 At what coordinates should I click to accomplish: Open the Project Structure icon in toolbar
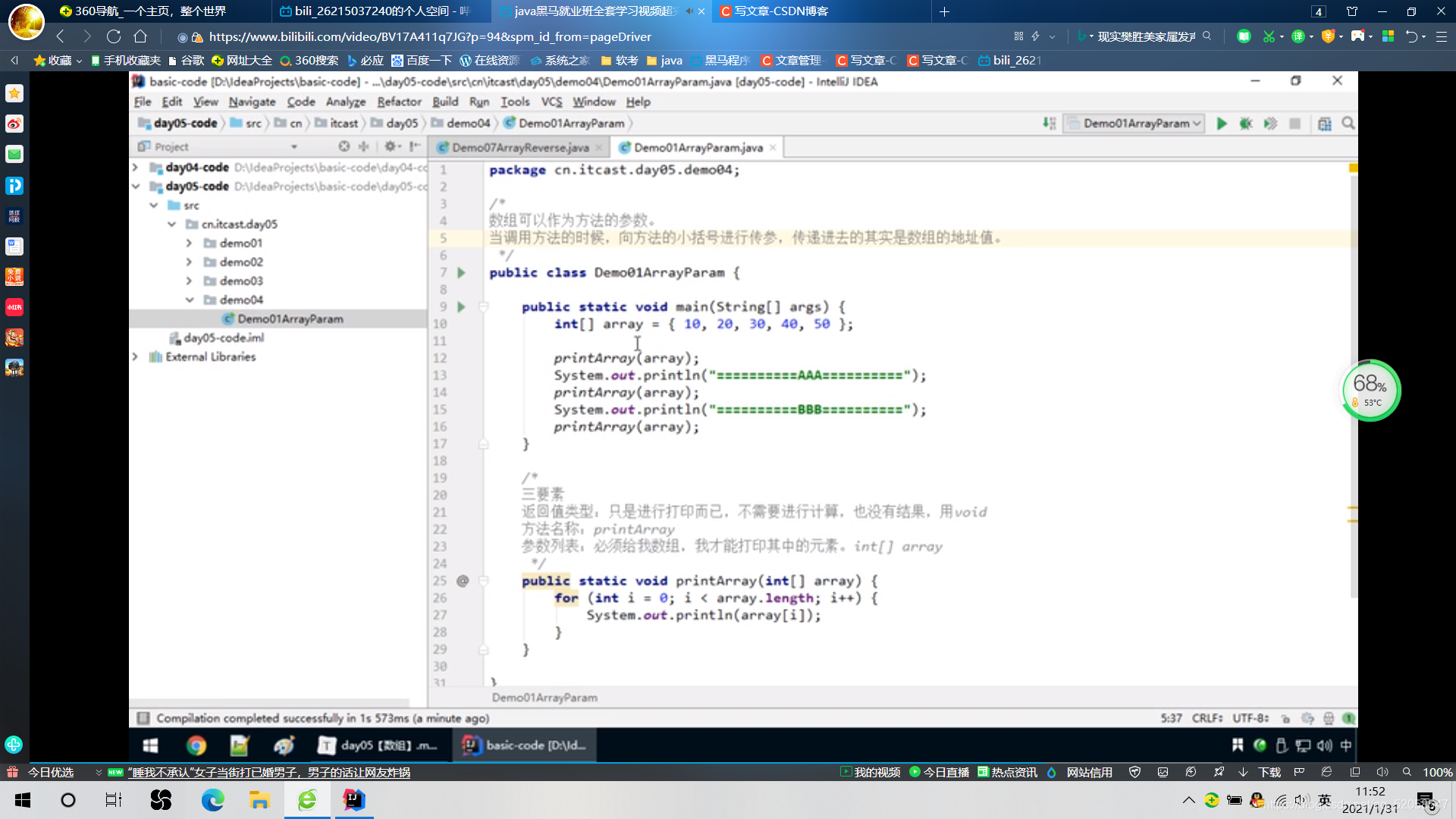(1324, 124)
